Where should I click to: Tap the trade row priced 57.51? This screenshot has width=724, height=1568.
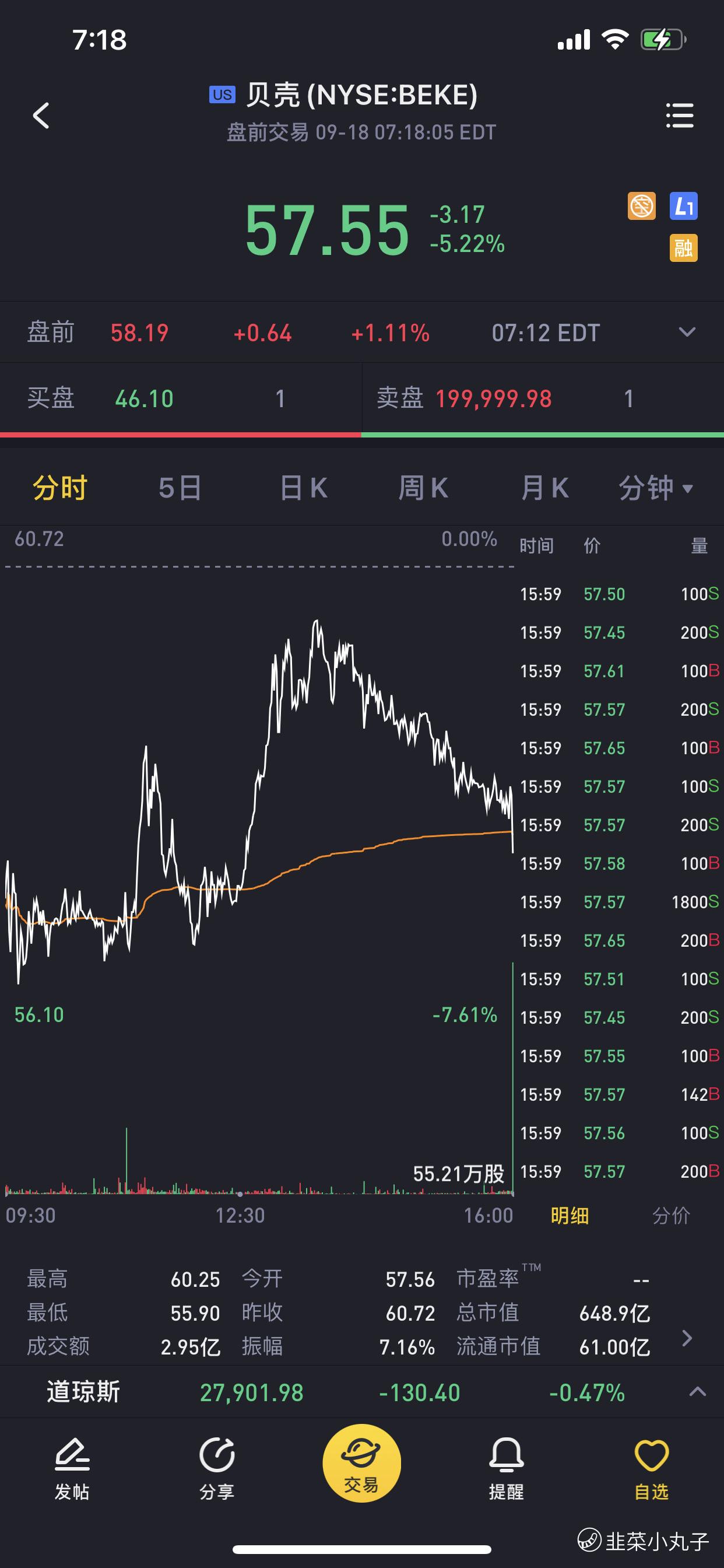[619, 979]
